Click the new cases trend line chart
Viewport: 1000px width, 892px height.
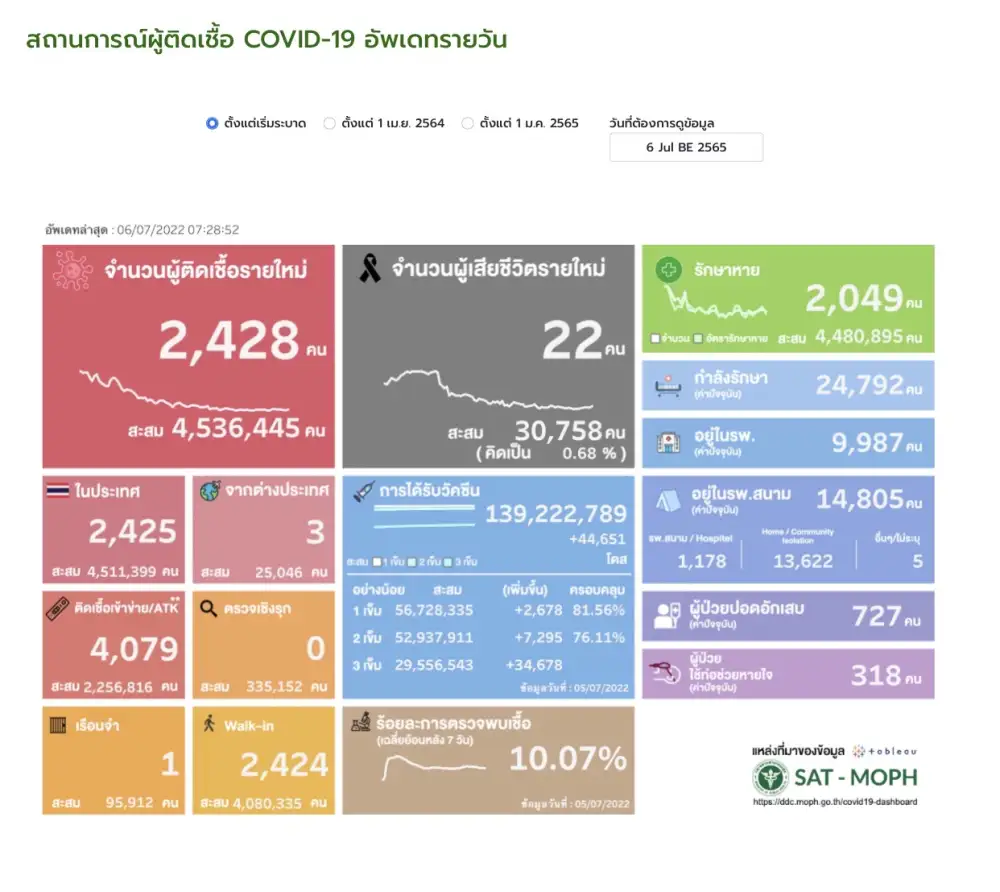coord(185,391)
